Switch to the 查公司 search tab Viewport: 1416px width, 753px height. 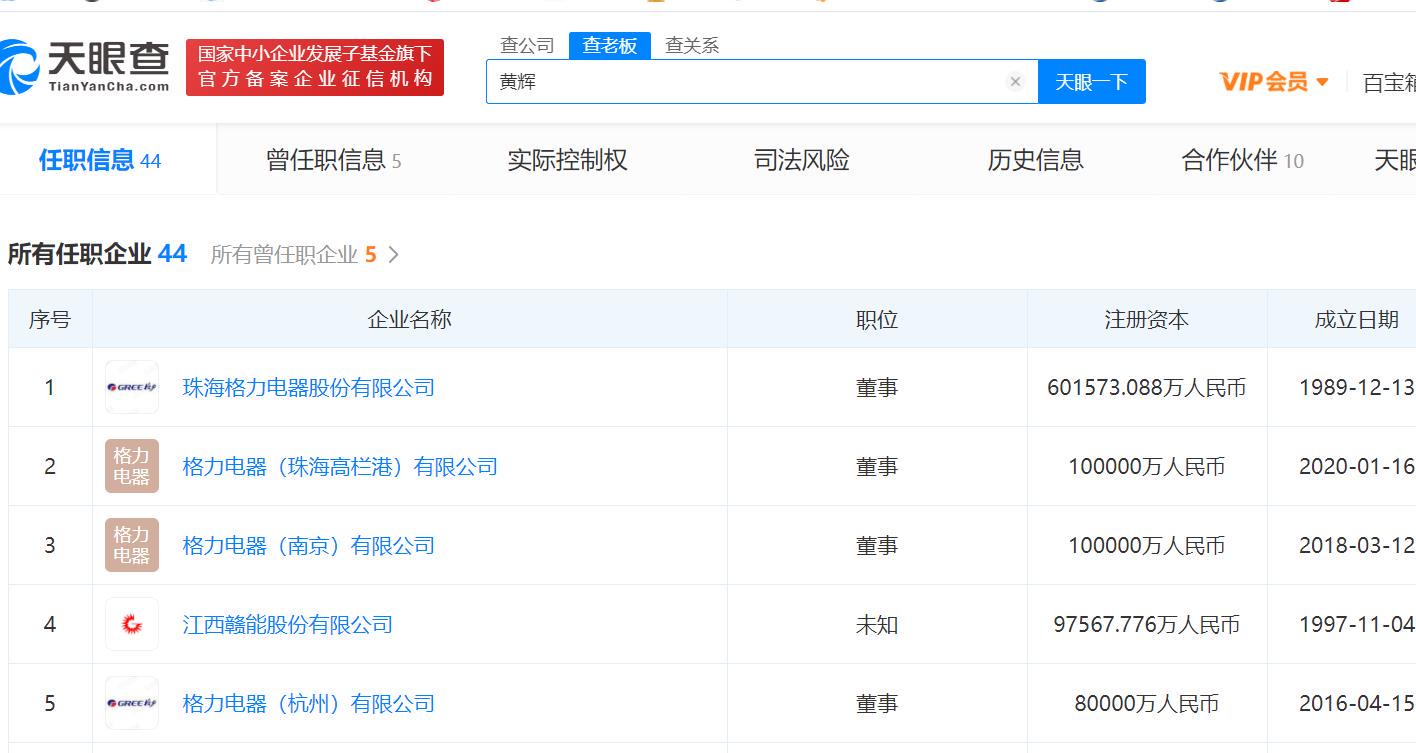click(x=527, y=44)
